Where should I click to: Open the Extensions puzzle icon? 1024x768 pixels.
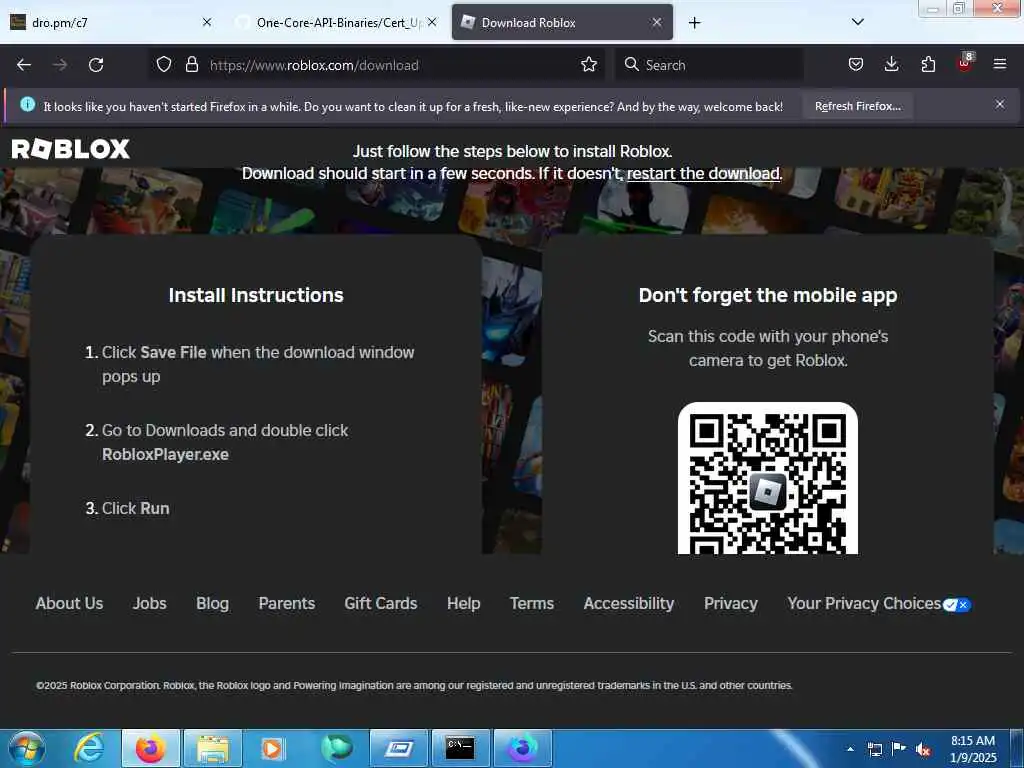928,64
